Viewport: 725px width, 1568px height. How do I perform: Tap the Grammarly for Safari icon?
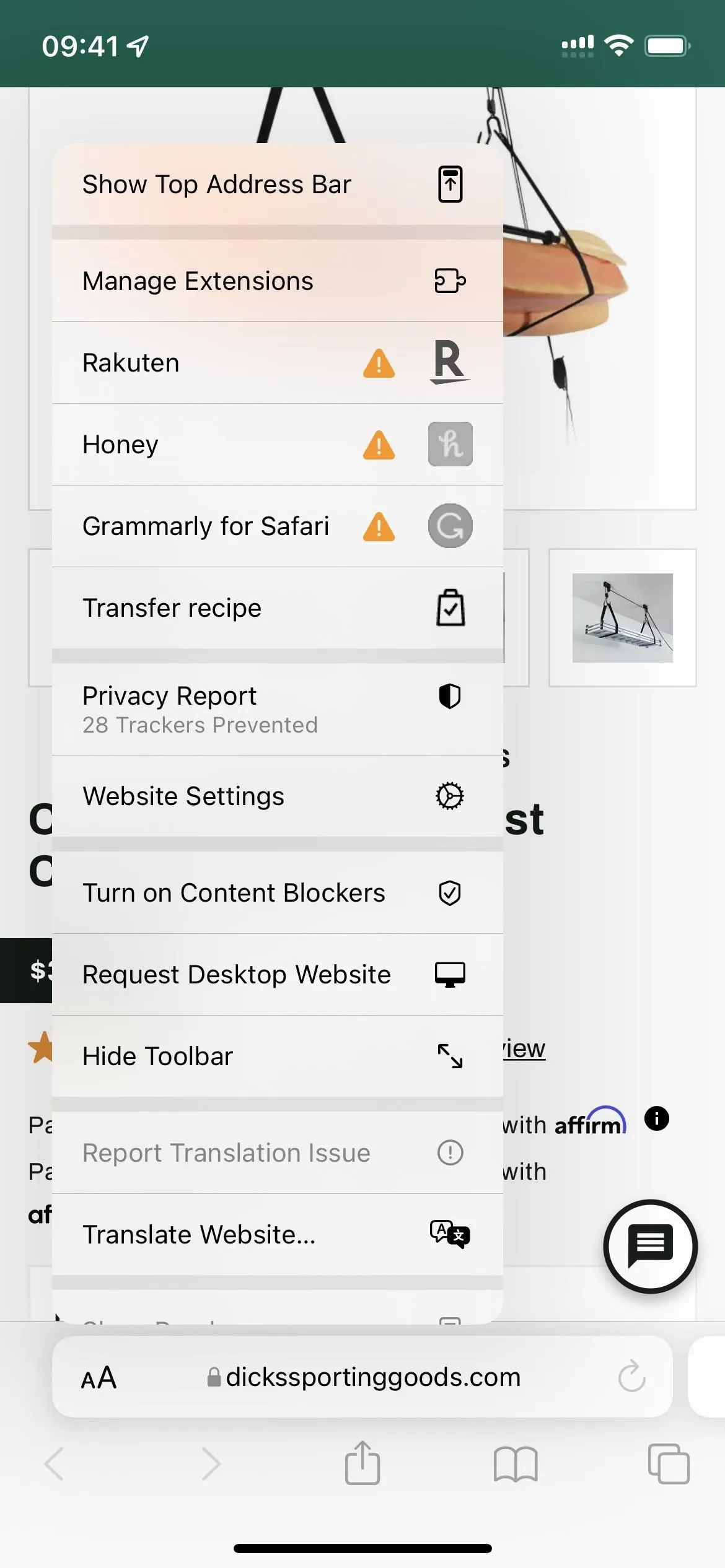pos(450,526)
